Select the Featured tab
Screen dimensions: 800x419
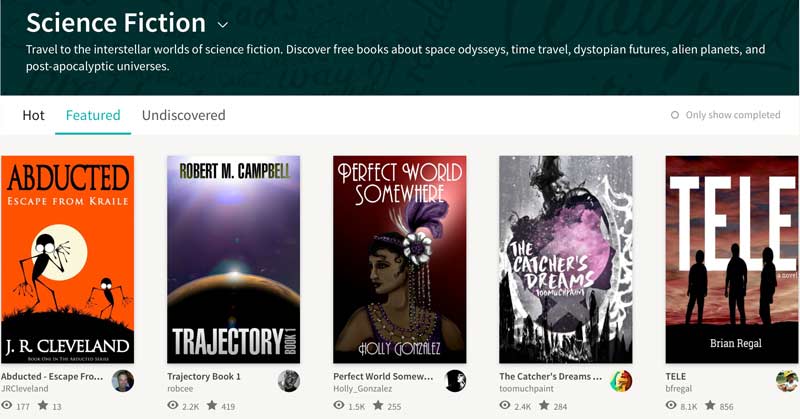[93, 115]
